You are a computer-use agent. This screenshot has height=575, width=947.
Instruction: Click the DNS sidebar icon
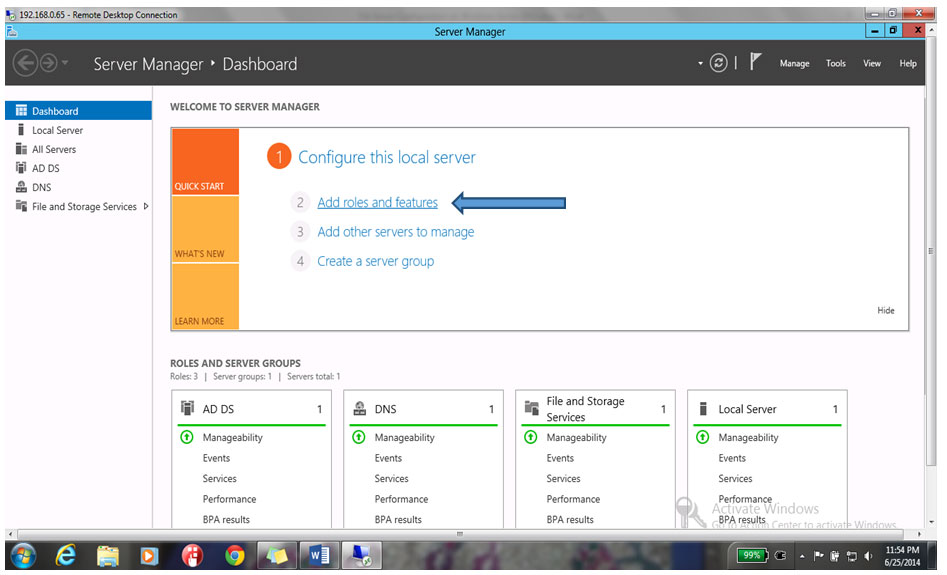21,187
